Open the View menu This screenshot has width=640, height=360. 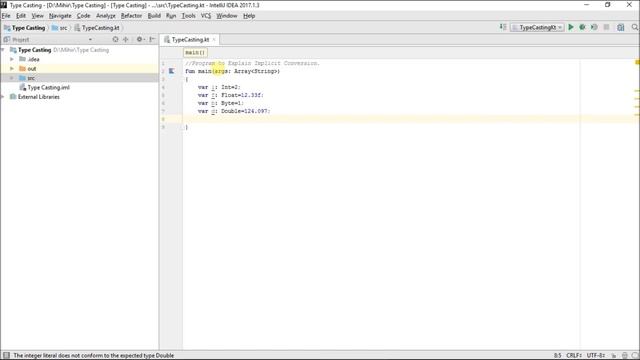38,16
